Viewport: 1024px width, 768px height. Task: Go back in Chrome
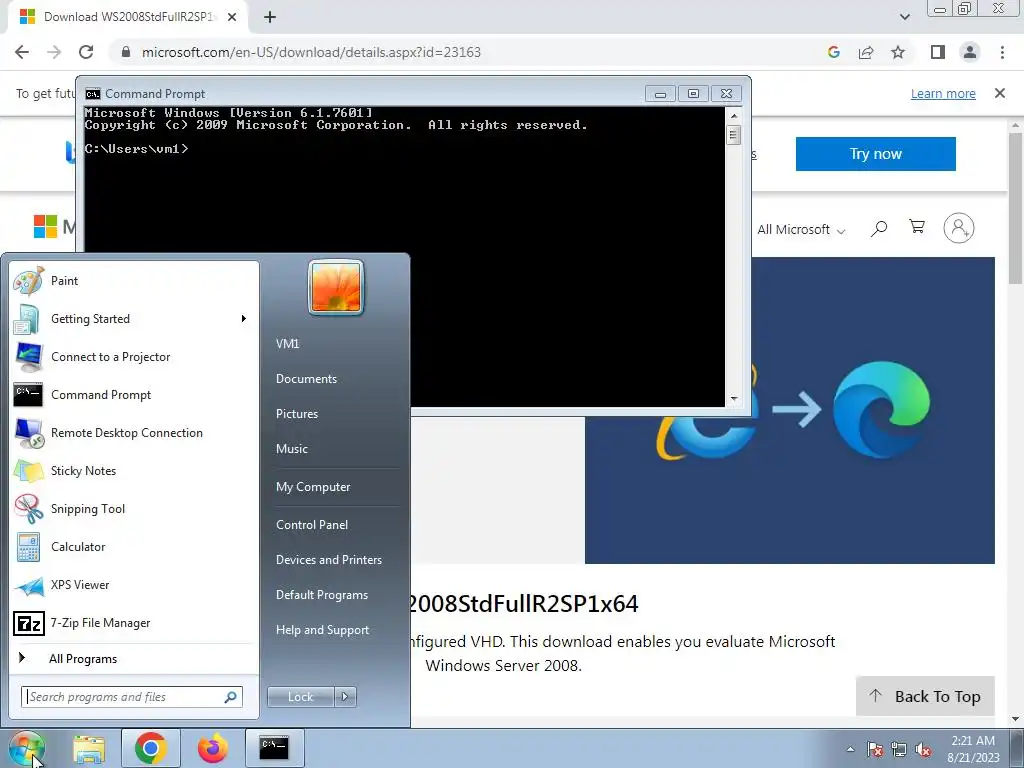coord(22,52)
